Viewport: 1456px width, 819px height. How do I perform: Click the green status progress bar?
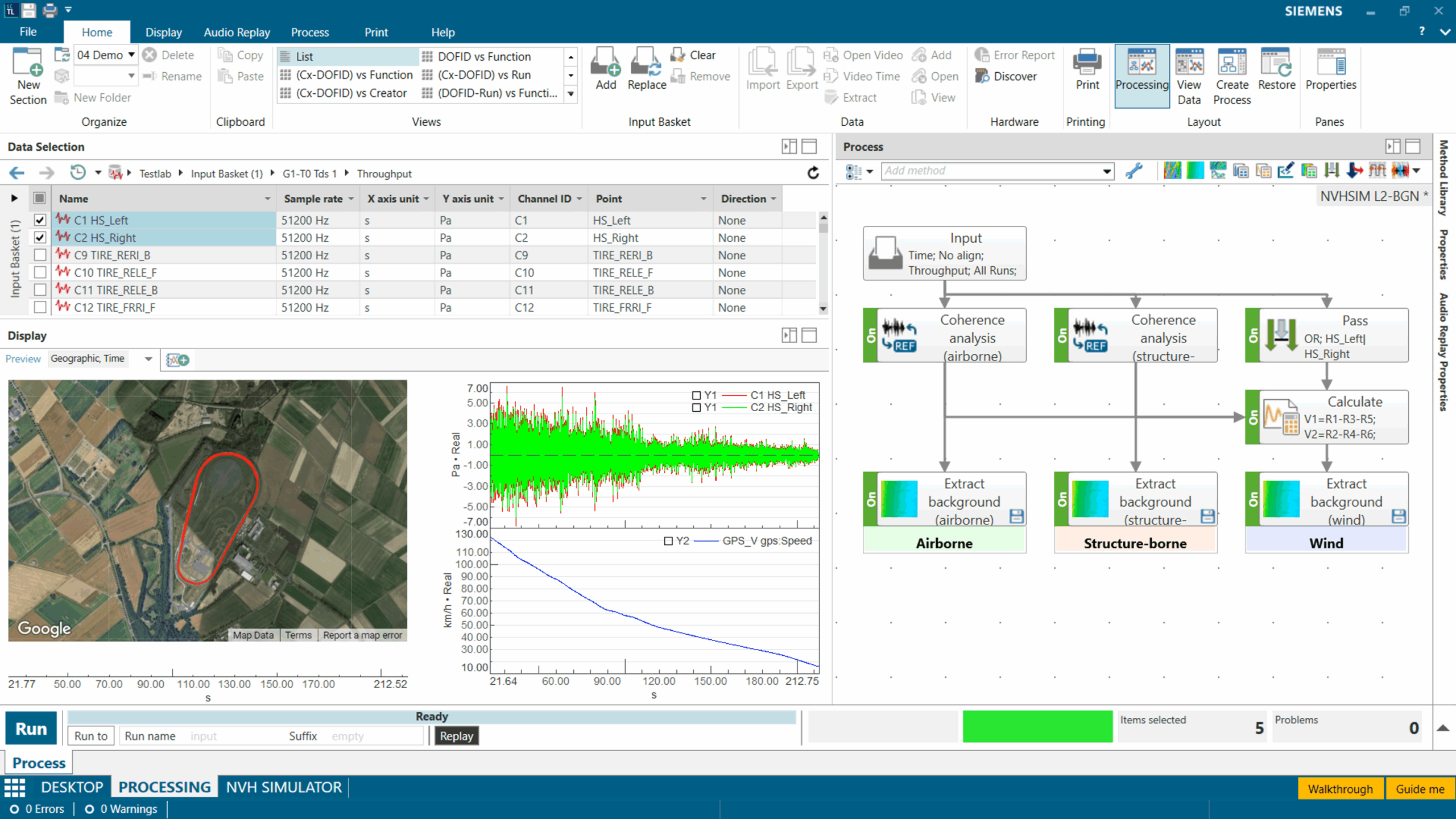pos(1037,727)
